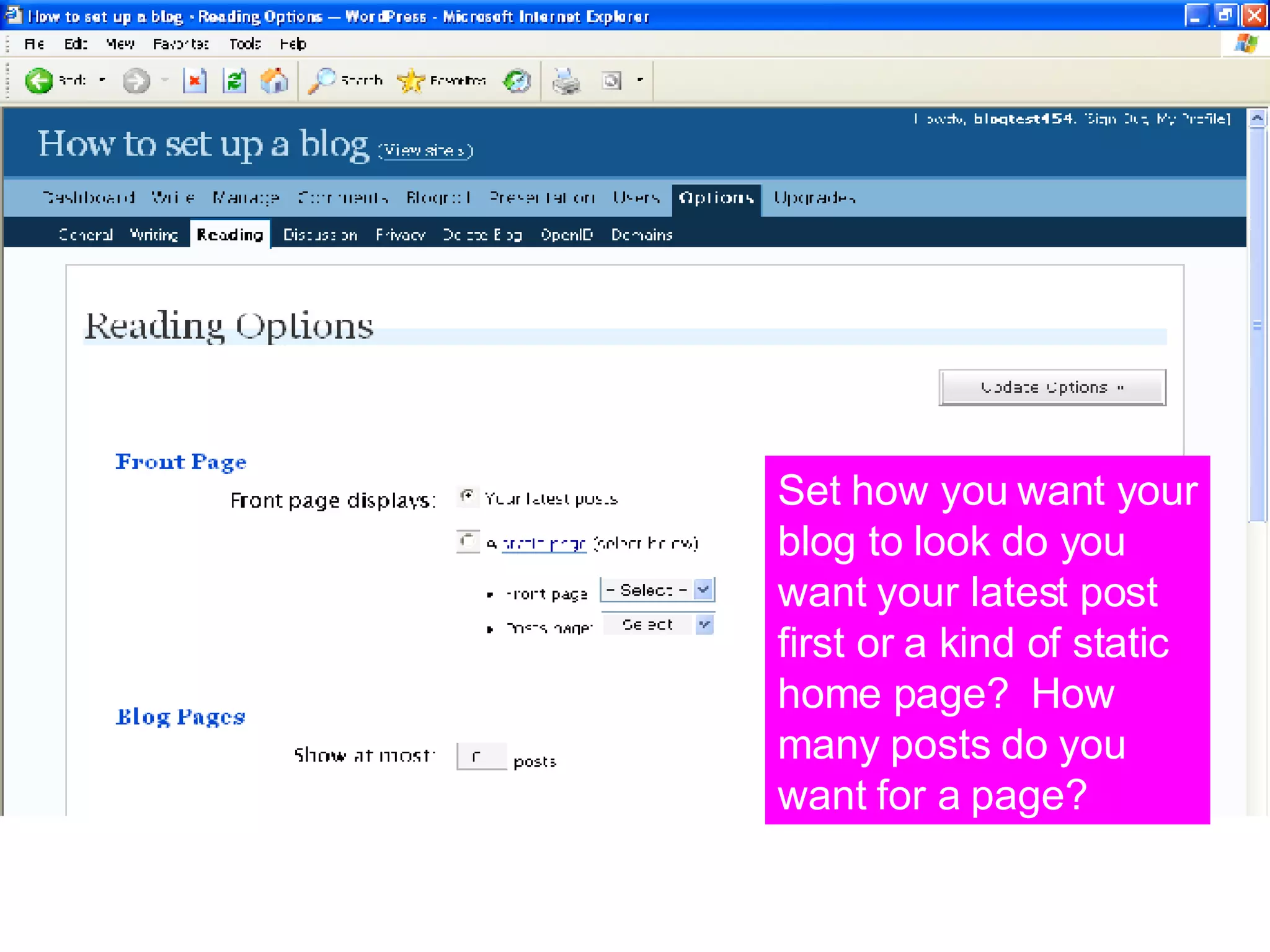This screenshot has height=952, width=1270.
Task: Open the Home page icon
Action: 274,81
